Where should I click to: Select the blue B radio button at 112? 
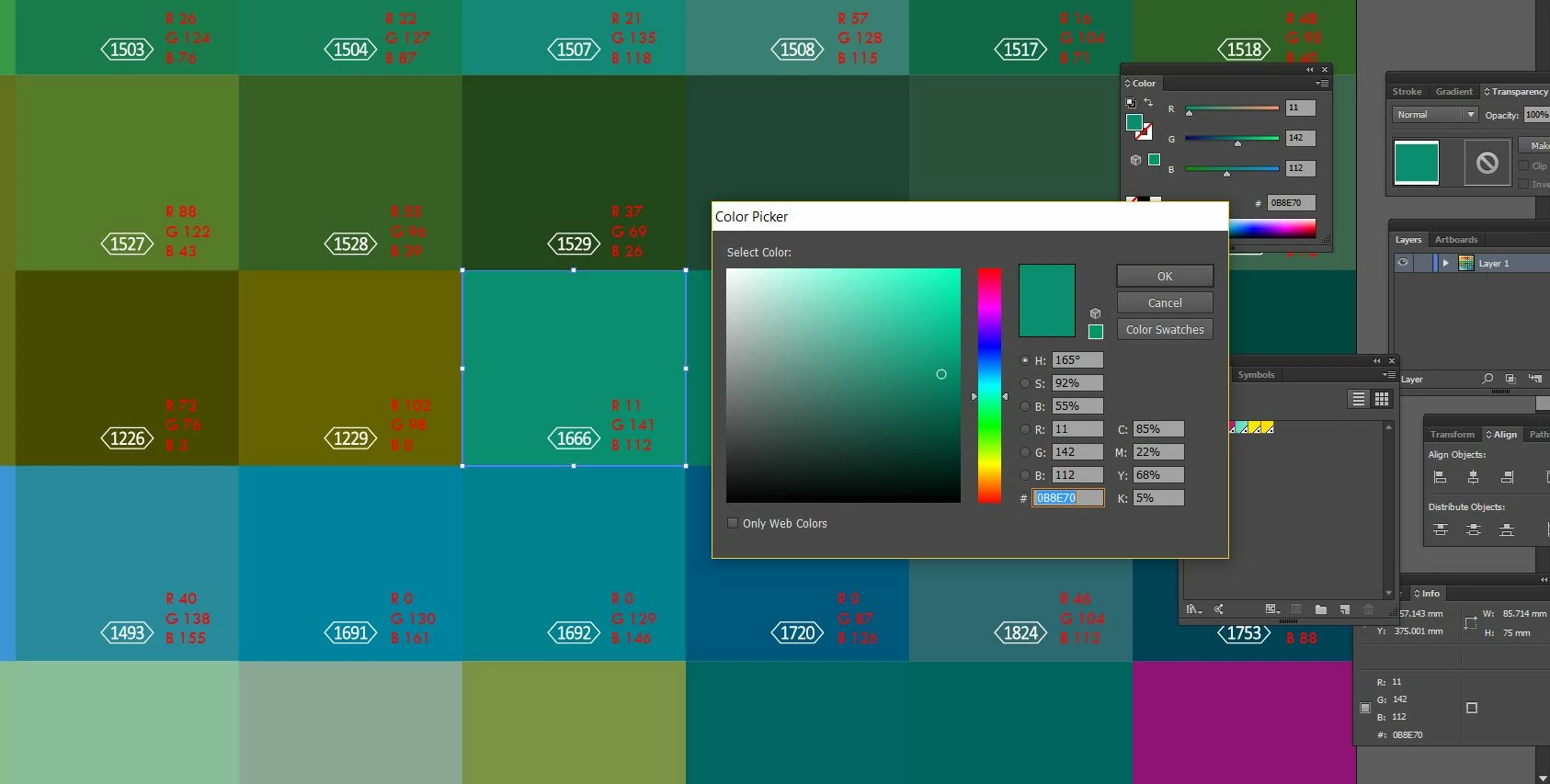click(1025, 475)
